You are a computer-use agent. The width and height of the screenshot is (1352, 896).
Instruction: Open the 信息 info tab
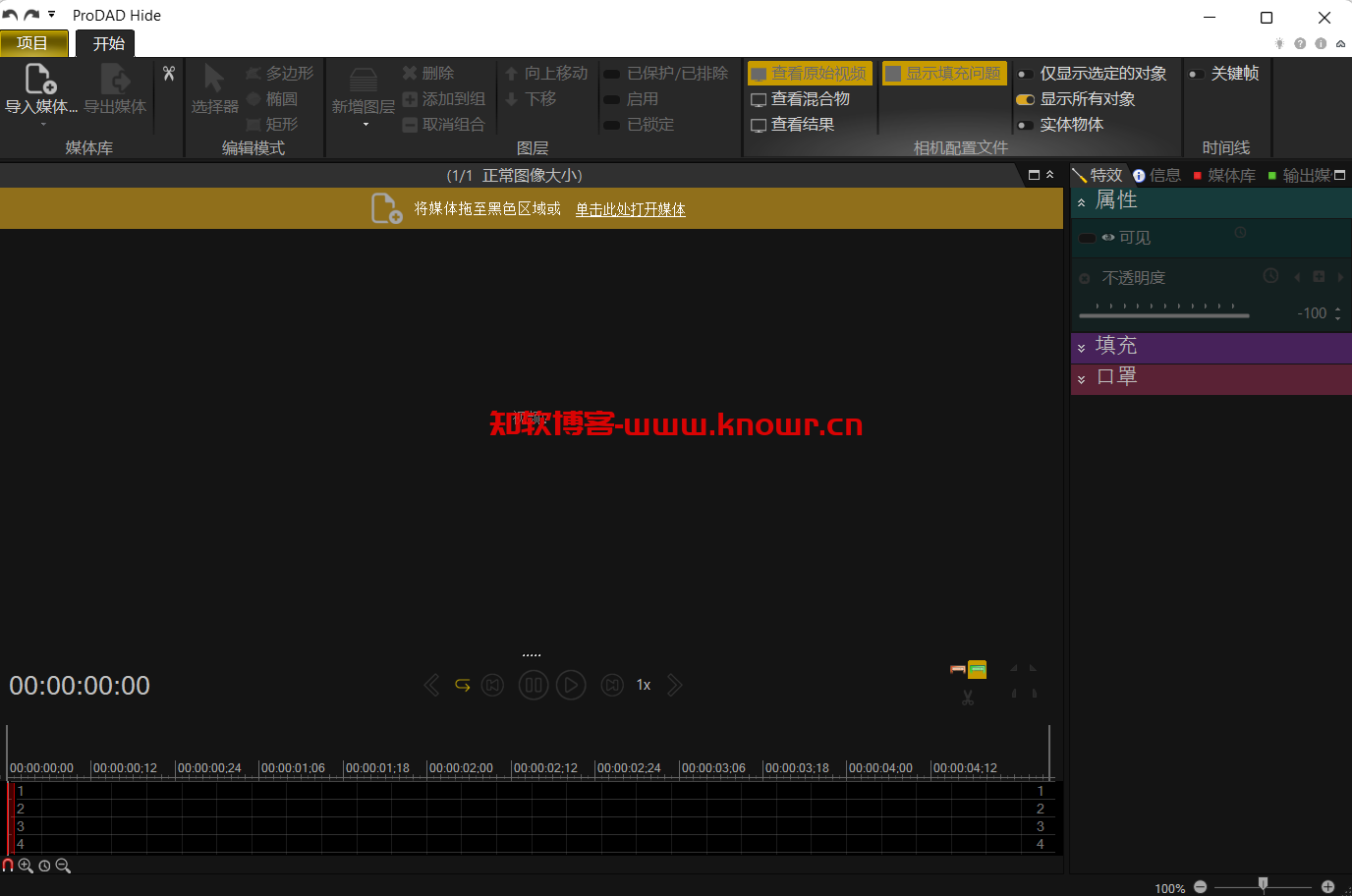point(1156,175)
